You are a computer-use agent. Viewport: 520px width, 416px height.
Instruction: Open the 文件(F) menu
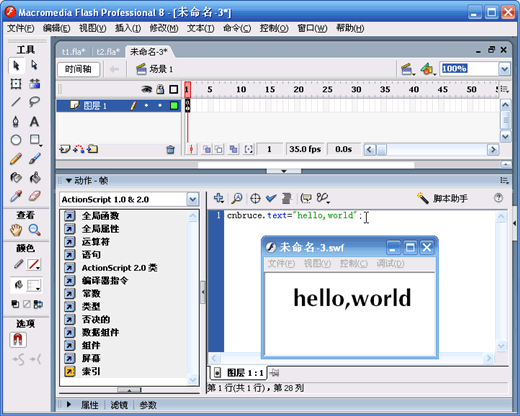coord(21,28)
